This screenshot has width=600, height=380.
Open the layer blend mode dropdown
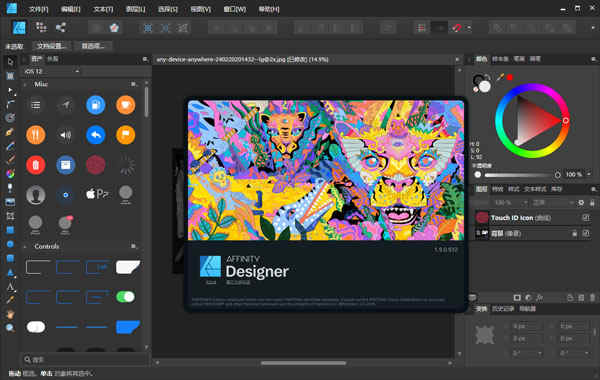coord(553,202)
